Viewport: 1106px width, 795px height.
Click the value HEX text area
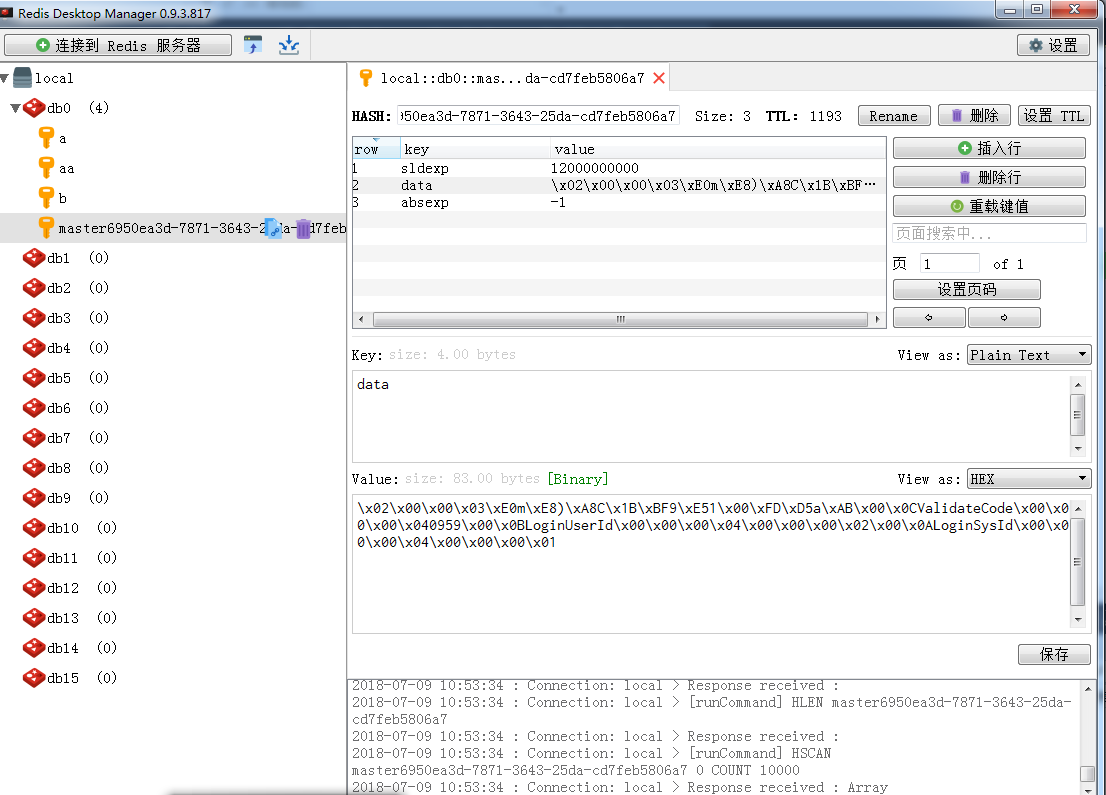(x=711, y=563)
